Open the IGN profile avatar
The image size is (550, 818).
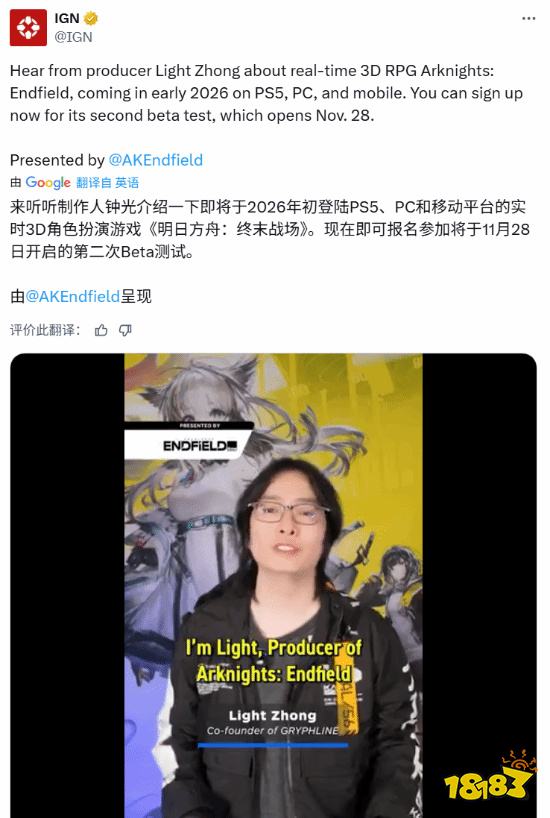[x=28, y=27]
